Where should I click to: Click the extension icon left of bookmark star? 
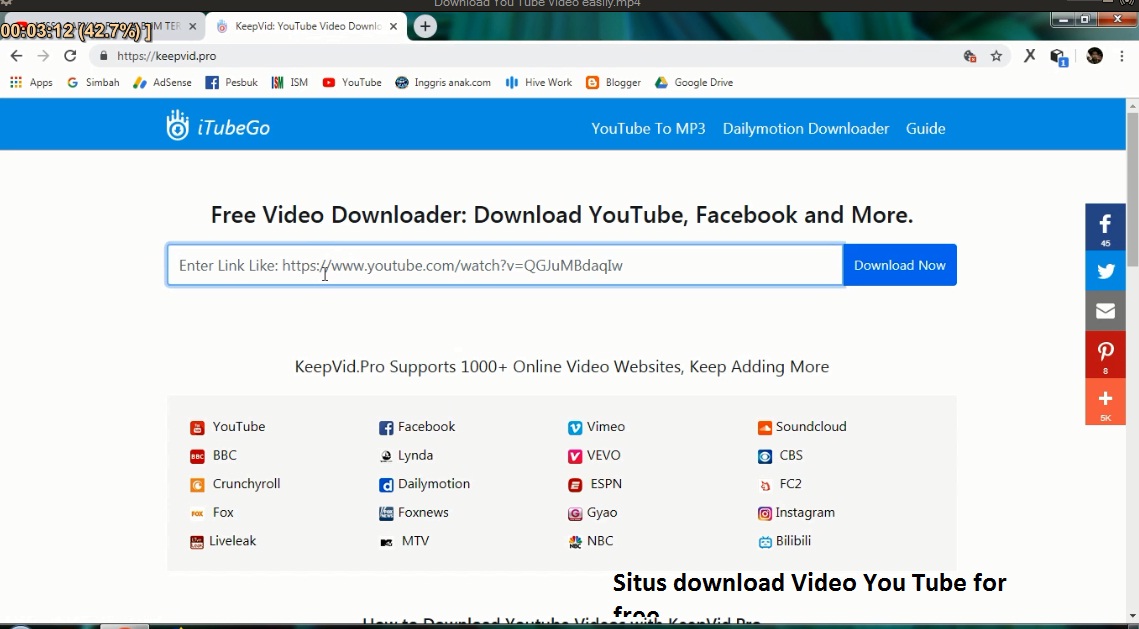point(969,56)
